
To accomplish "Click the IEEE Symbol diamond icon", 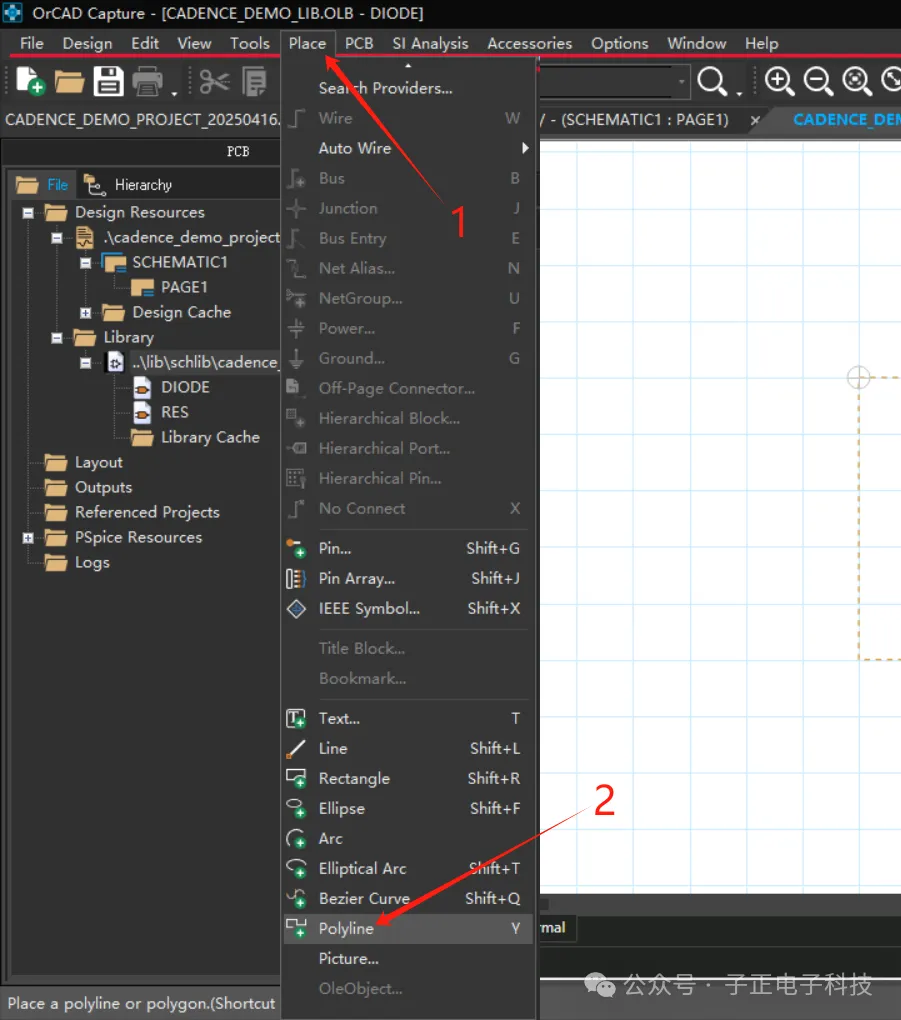I will click(x=296, y=609).
